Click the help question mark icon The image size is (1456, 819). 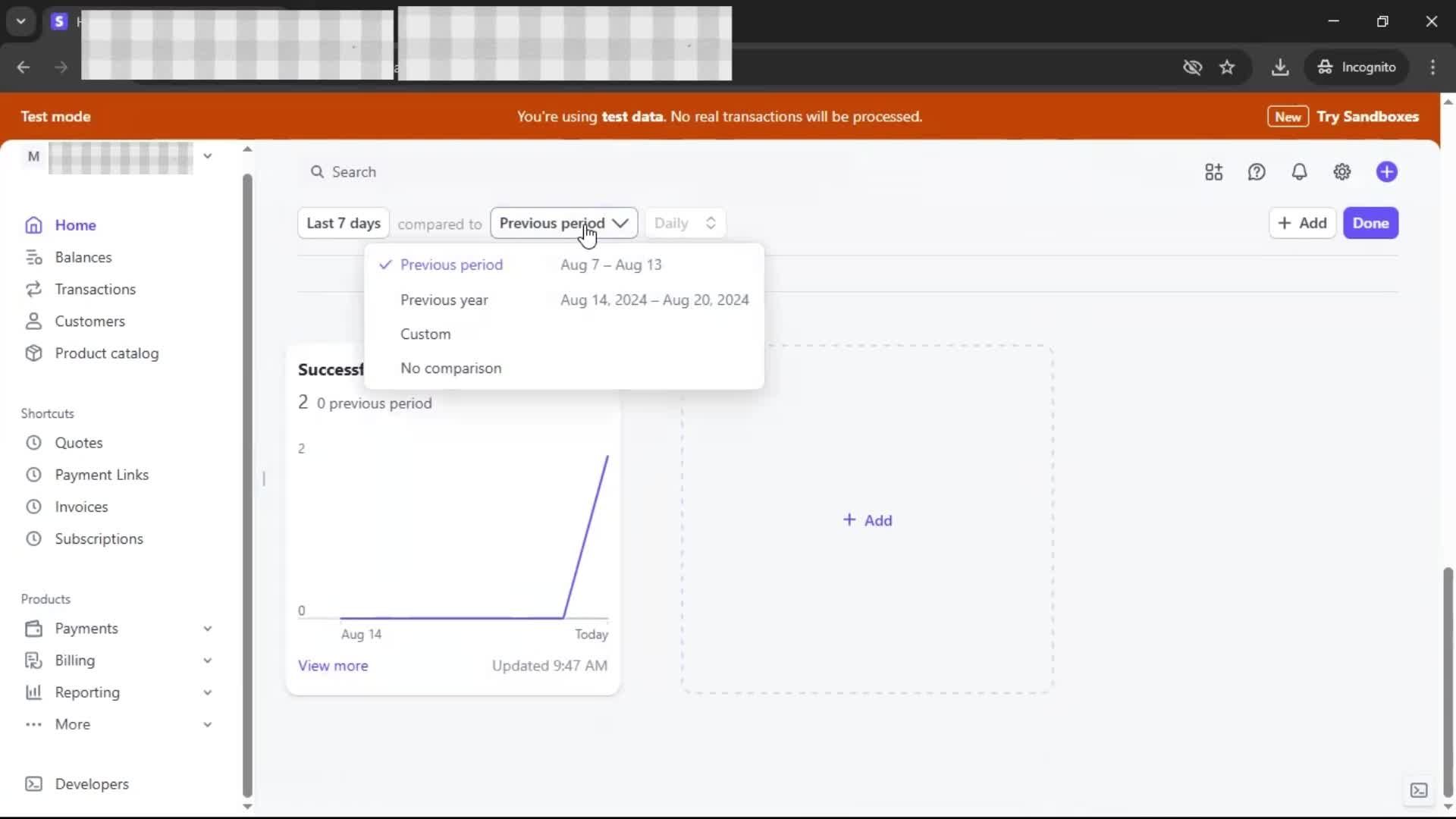pos(1257,172)
